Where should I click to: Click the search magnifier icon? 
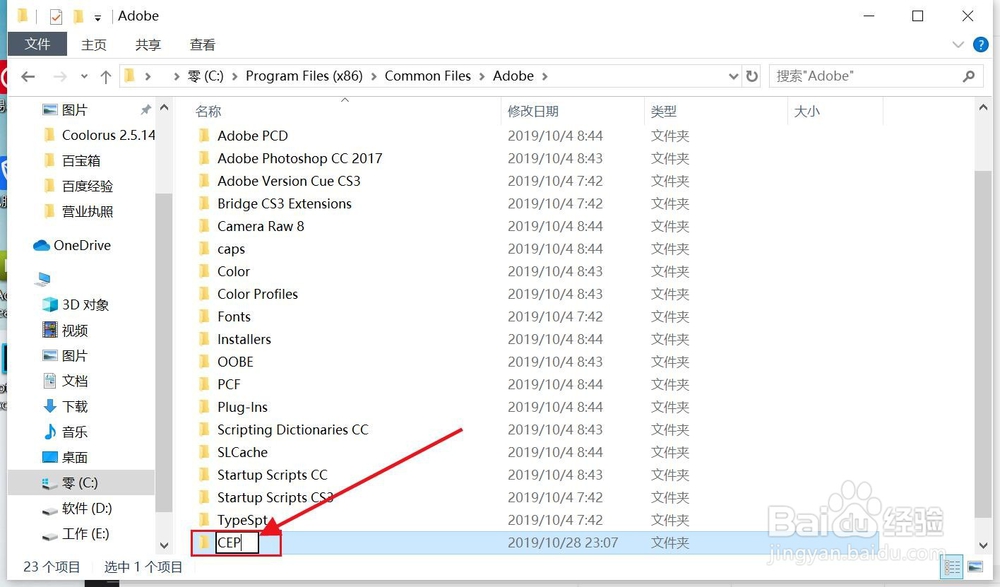coord(969,77)
